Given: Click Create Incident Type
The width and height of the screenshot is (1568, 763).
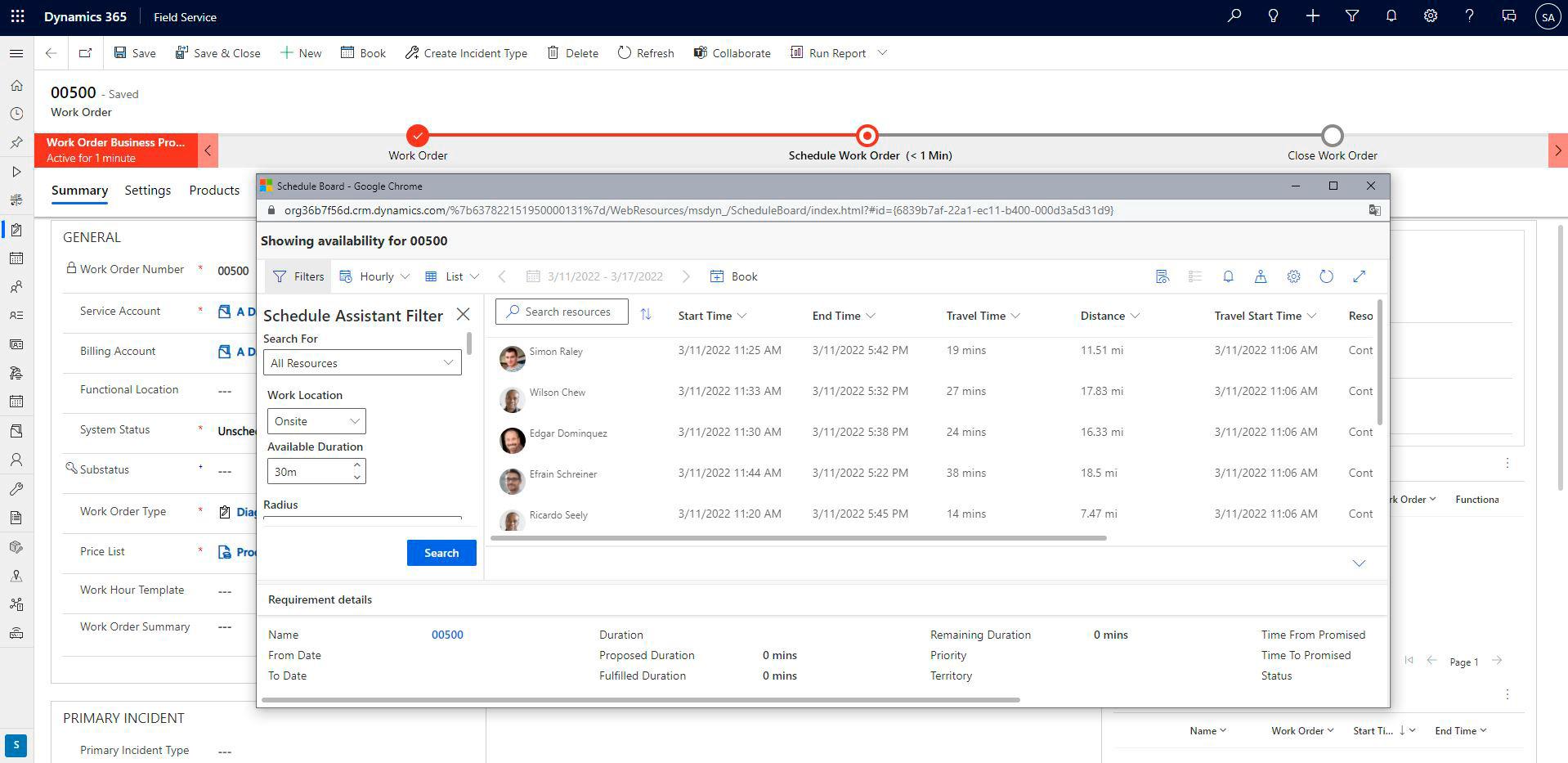Looking at the screenshot, I should [467, 53].
